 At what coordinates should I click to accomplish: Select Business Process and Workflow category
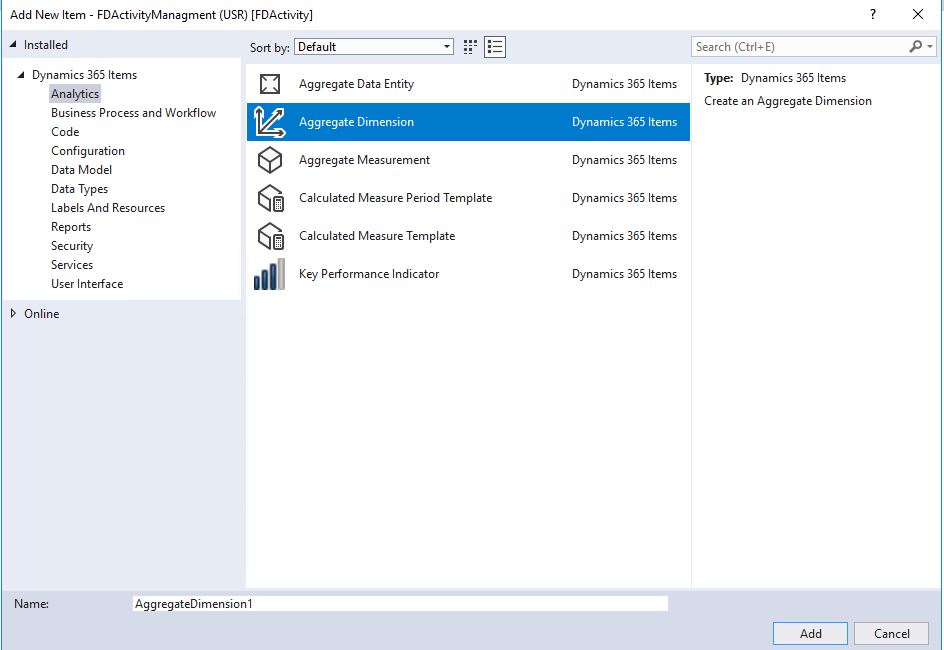[x=133, y=113]
